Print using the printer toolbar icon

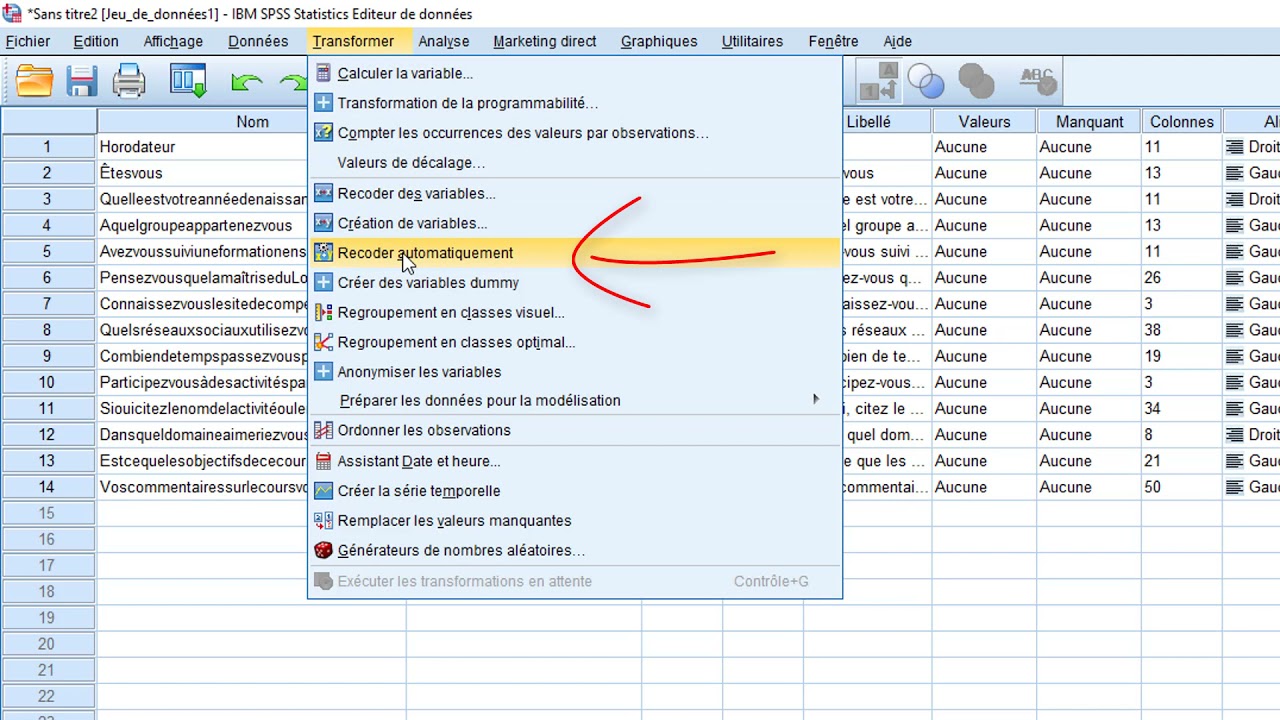tap(129, 81)
